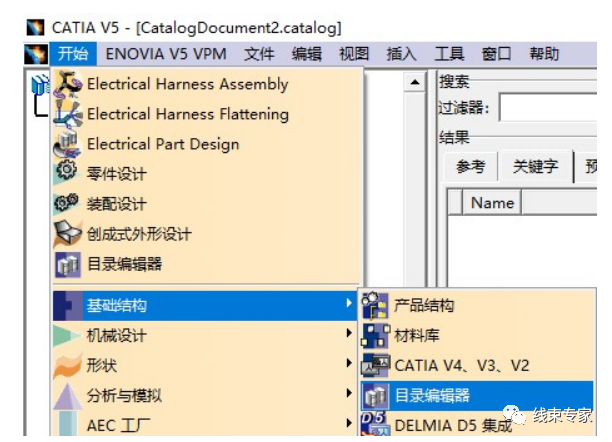The width and height of the screenshot is (612, 442).
Task: Choose the 零件设计 entry text
Action: point(116,174)
